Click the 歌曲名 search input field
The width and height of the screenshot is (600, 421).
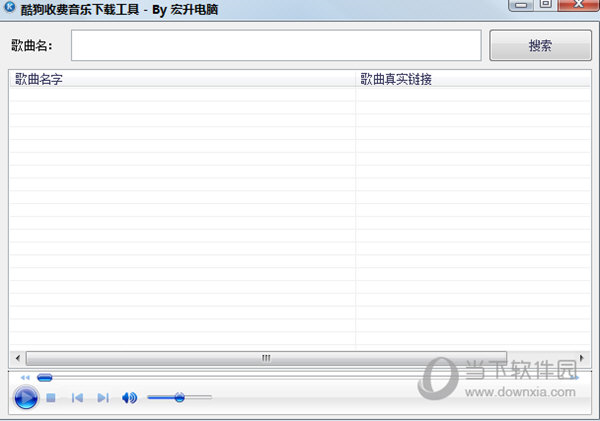[276, 45]
